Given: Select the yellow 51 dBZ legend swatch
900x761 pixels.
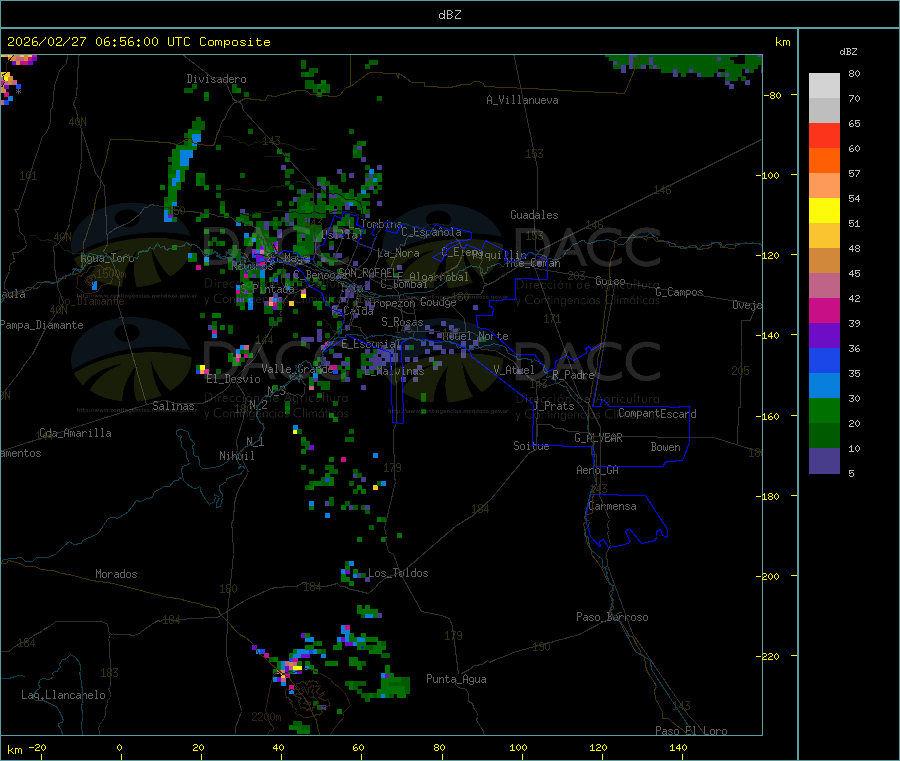Looking at the screenshot, I should 824,211.
